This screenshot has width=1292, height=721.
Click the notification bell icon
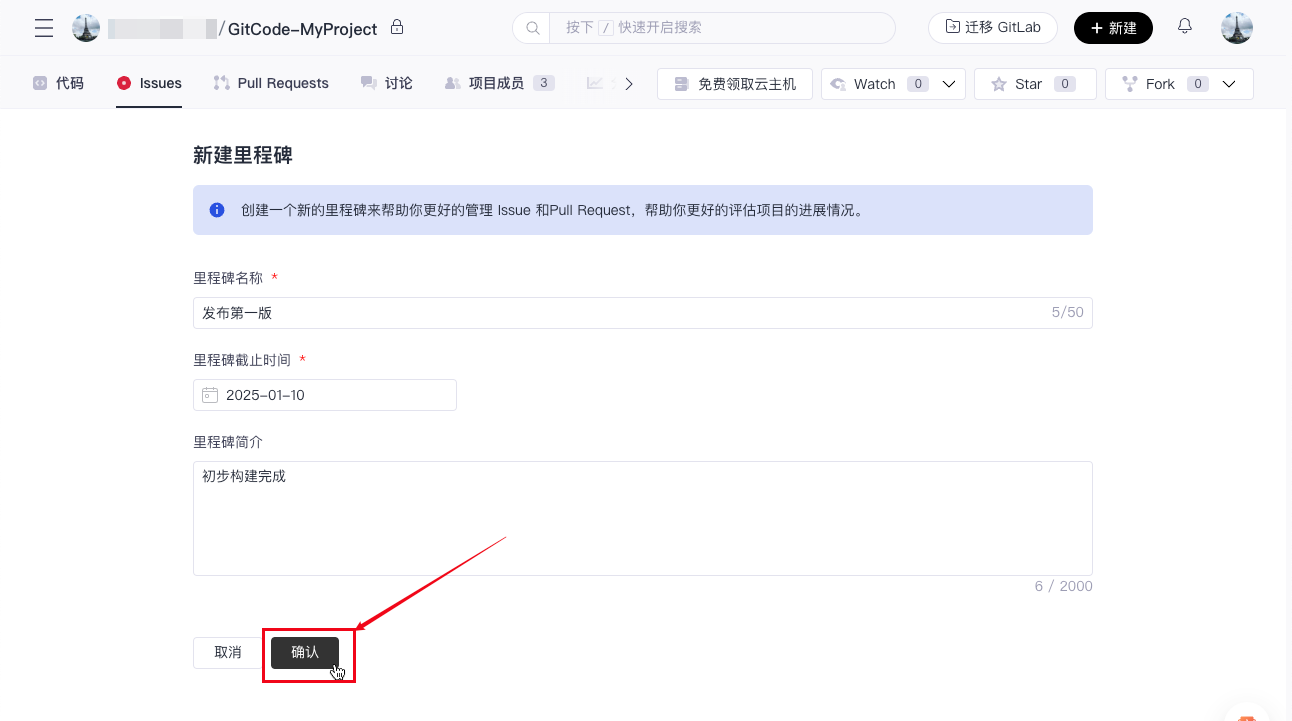point(1185,27)
